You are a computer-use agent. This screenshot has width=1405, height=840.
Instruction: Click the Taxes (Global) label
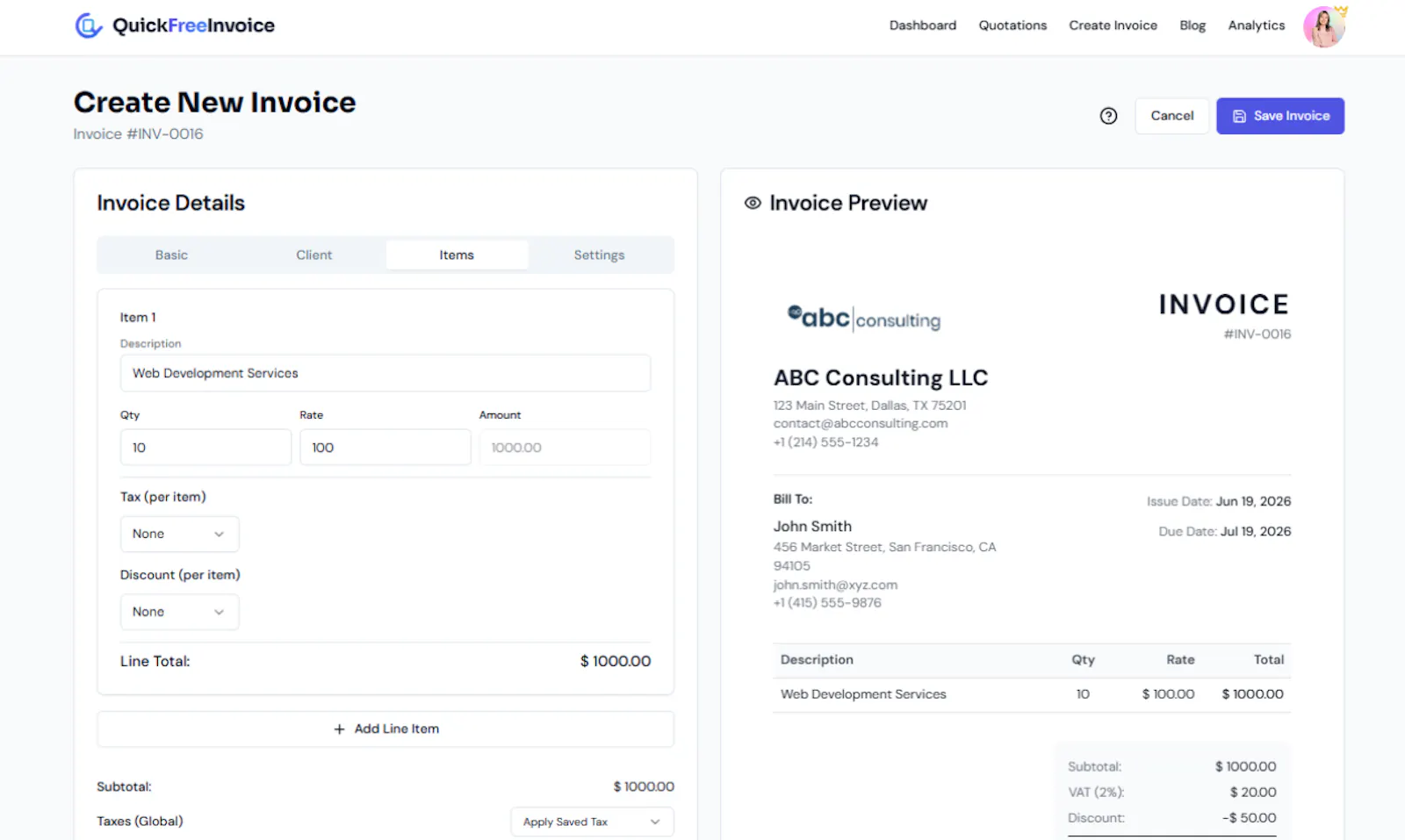140,822
